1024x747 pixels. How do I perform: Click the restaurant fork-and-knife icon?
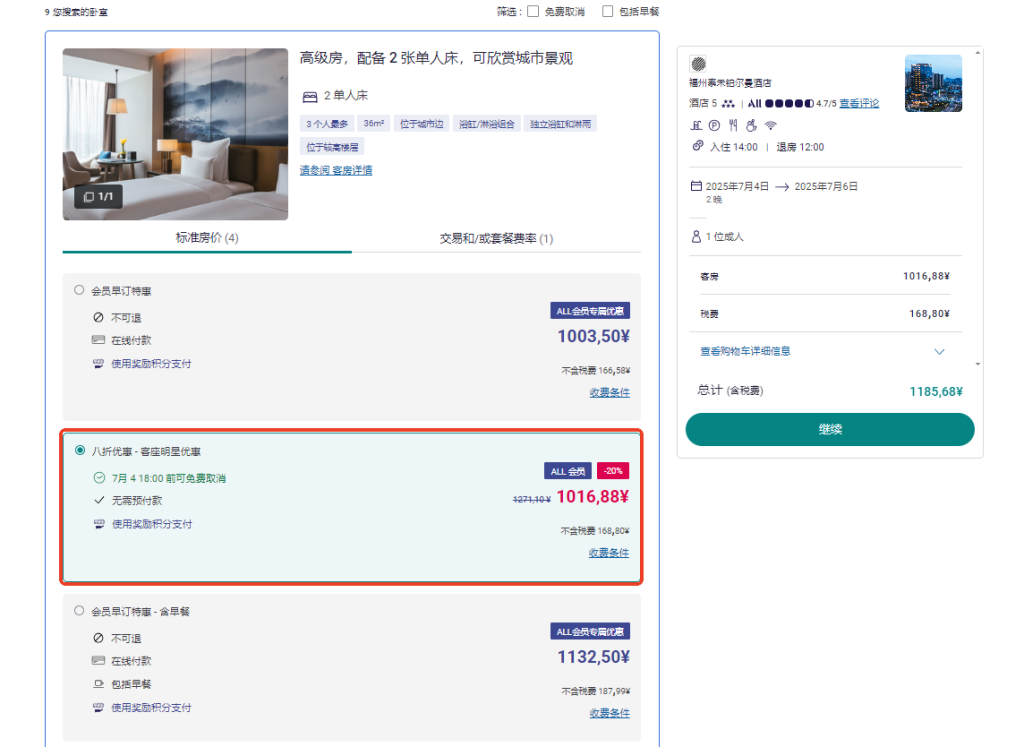click(733, 125)
